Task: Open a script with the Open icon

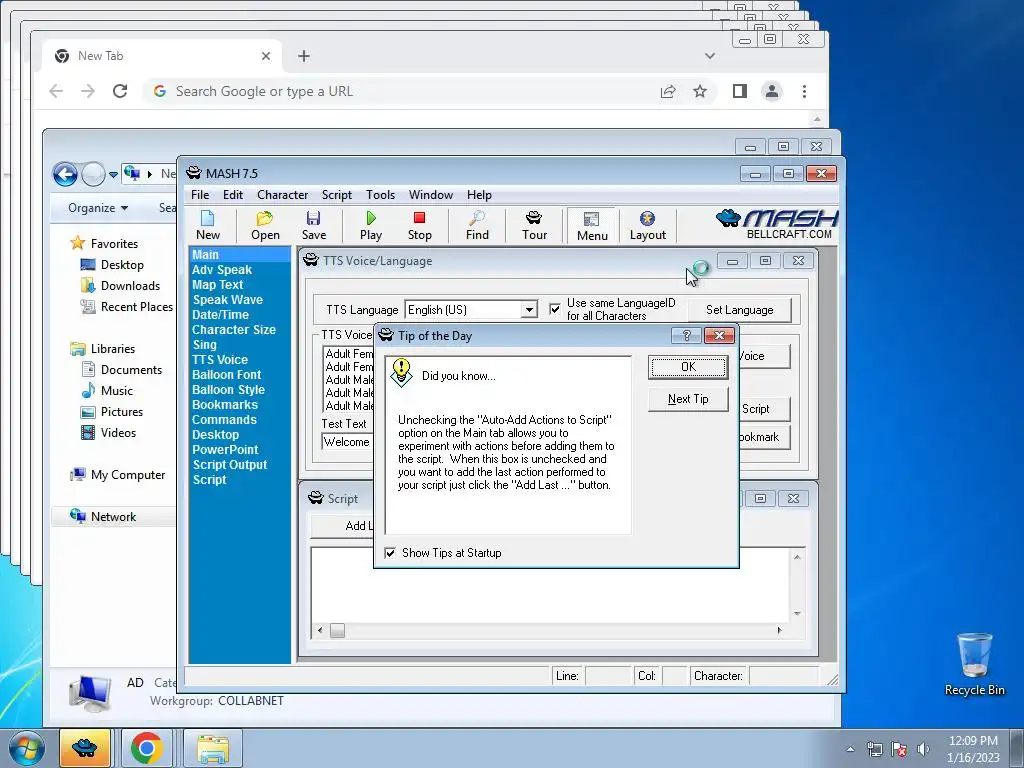Action: (x=265, y=225)
